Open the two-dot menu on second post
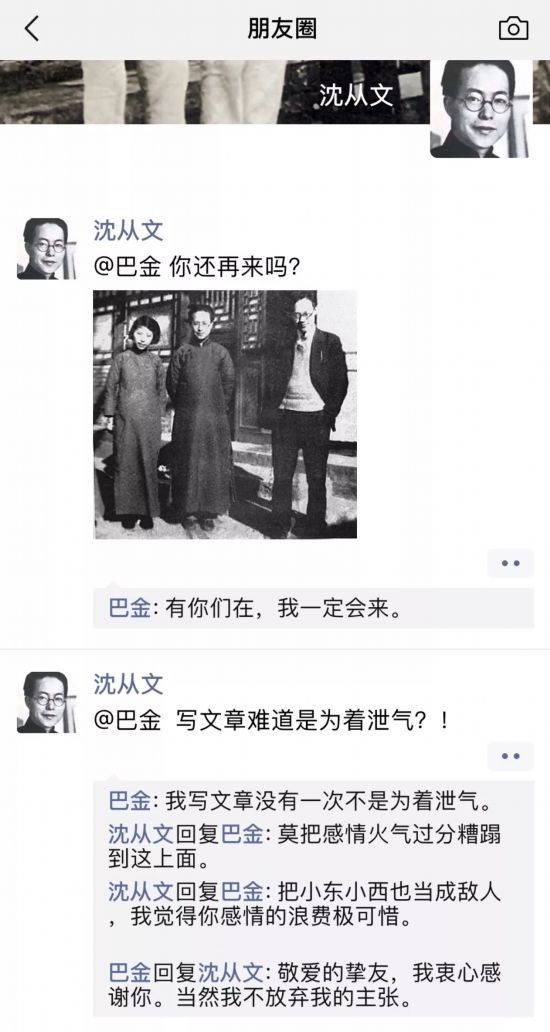 click(511, 756)
